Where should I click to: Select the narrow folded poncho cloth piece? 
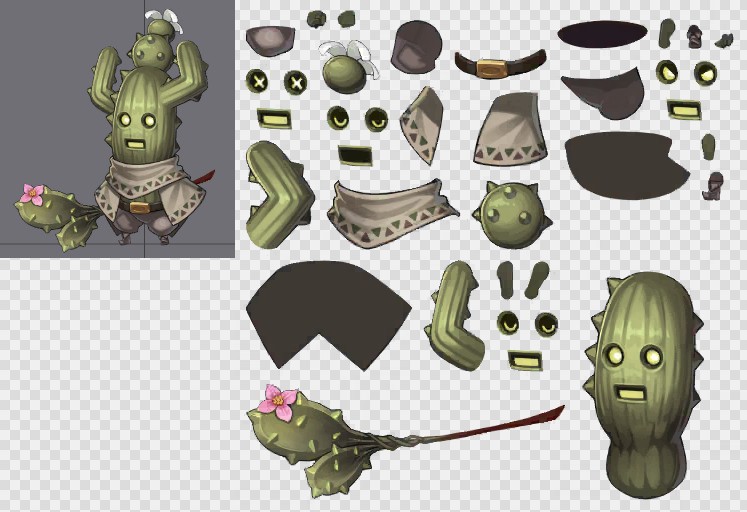(x=423, y=125)
